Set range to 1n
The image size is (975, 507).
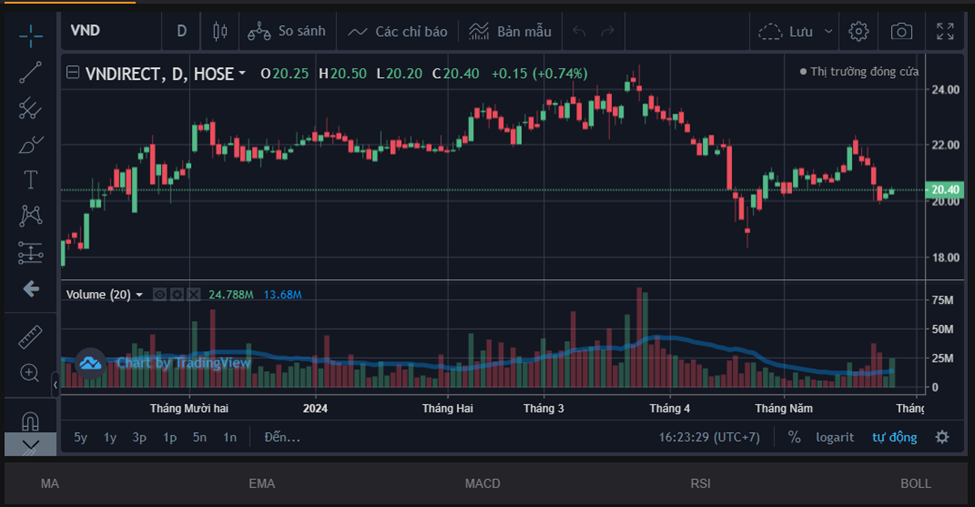(230, 437)
